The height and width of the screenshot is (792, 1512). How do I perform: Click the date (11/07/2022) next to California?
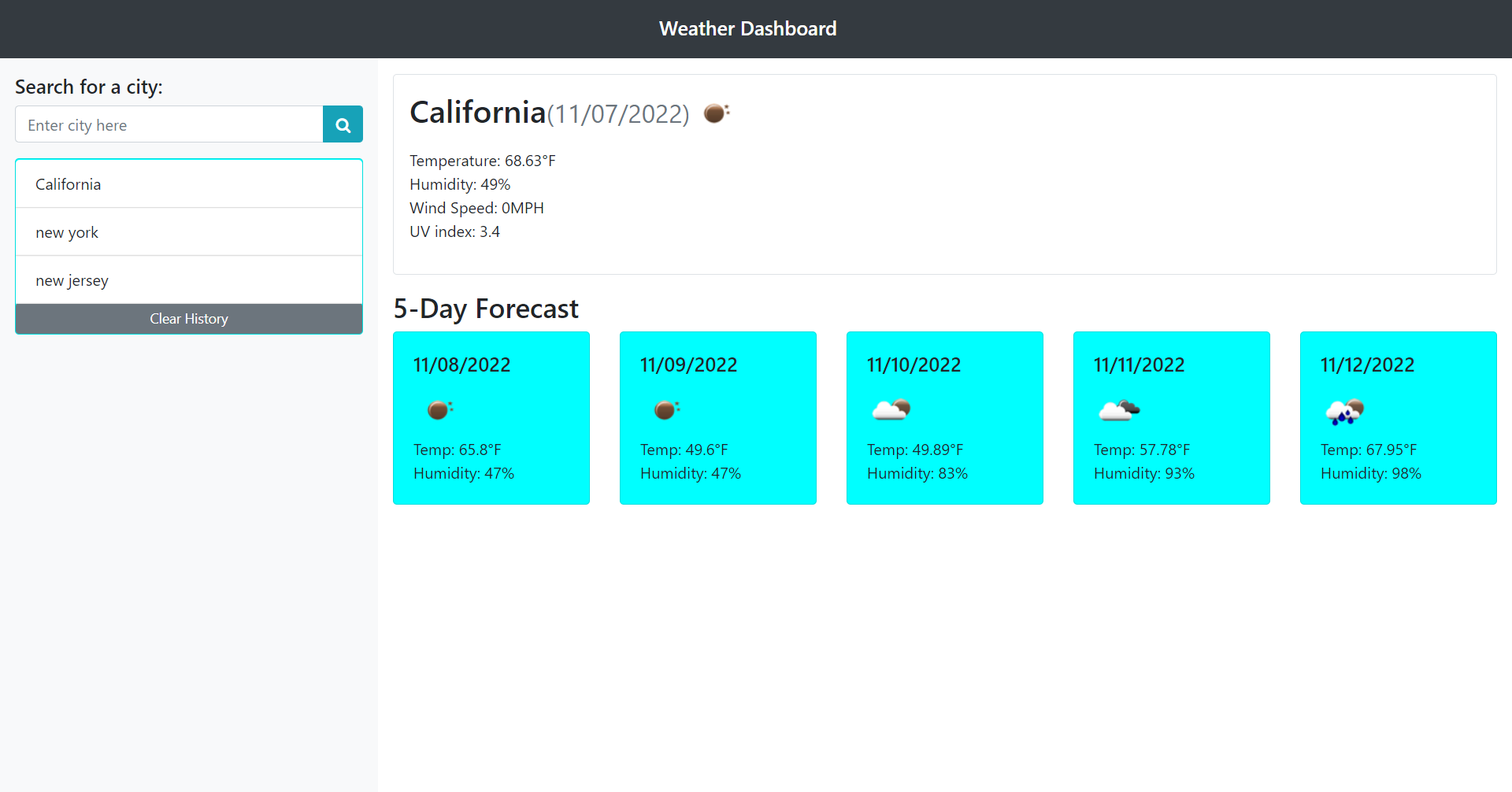point(617,113)
